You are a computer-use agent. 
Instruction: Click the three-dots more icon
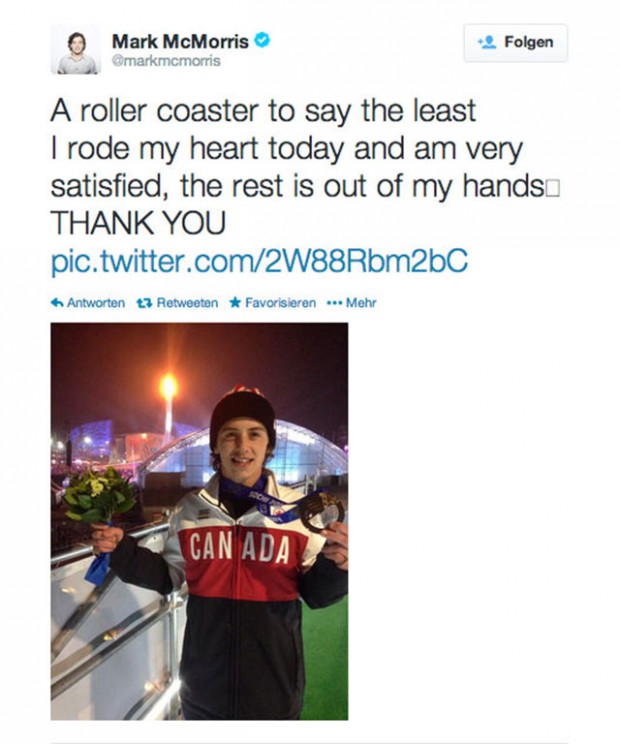(x=334, y=303)
